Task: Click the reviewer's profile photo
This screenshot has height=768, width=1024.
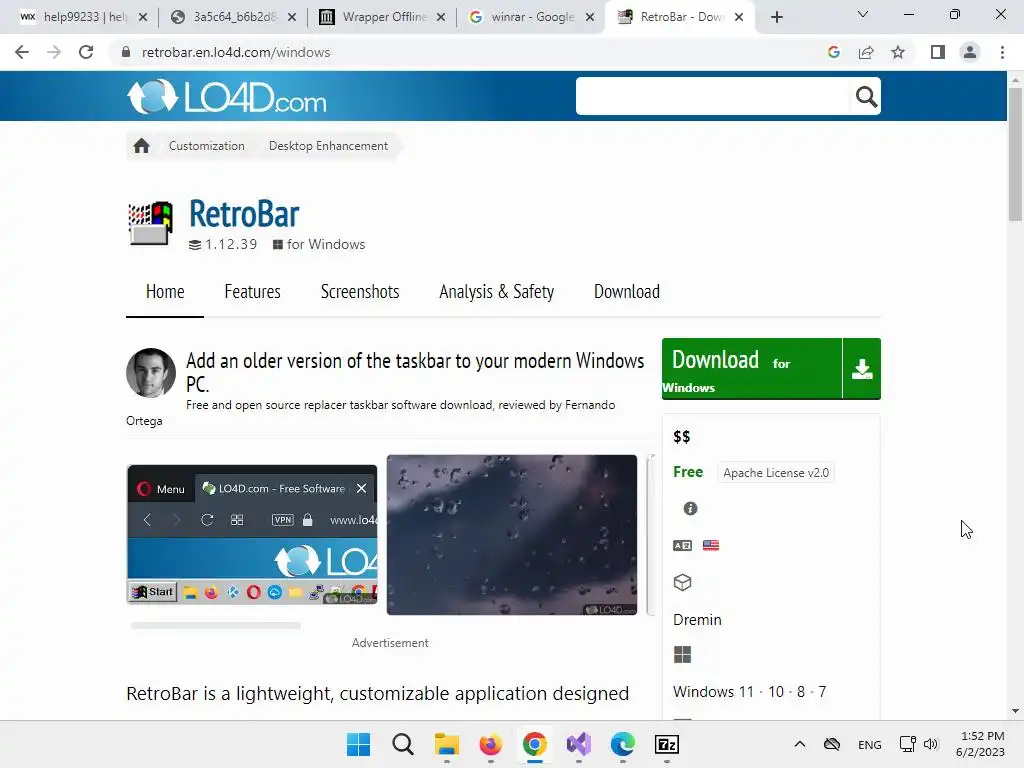Action: [x=151, y=372]
